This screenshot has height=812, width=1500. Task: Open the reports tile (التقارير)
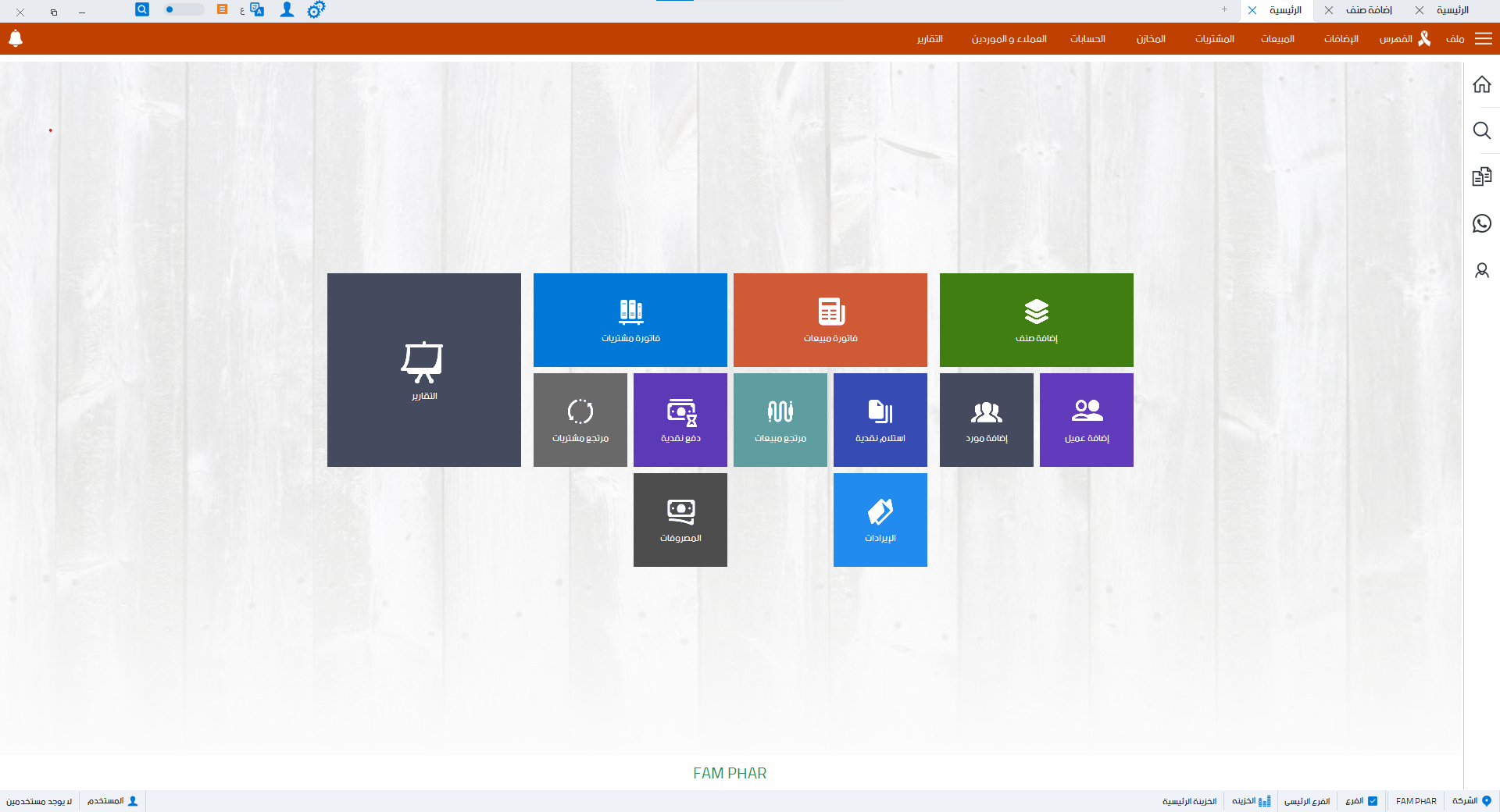click(x=423, y=370)
